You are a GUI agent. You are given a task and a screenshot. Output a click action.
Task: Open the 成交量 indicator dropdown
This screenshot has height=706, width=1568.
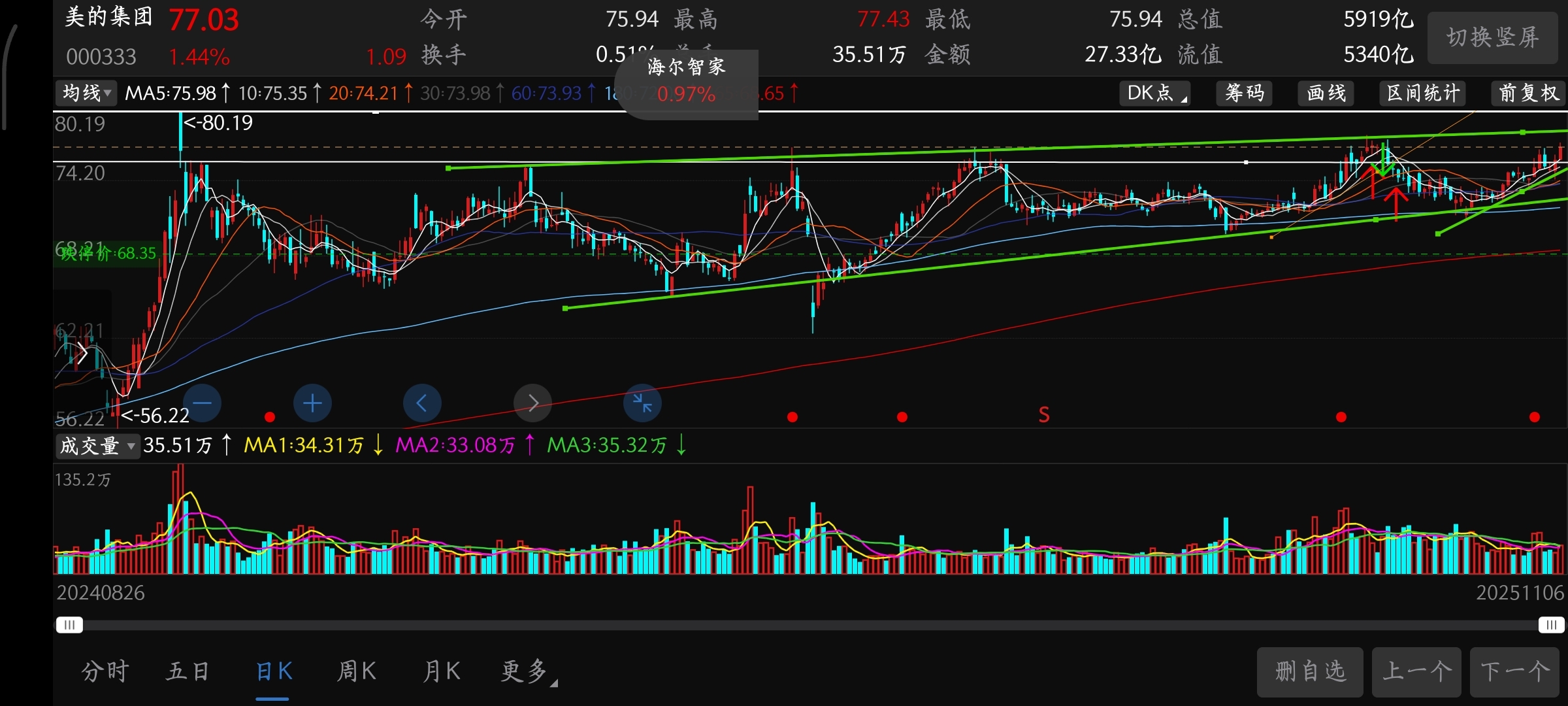coord(97,446)
